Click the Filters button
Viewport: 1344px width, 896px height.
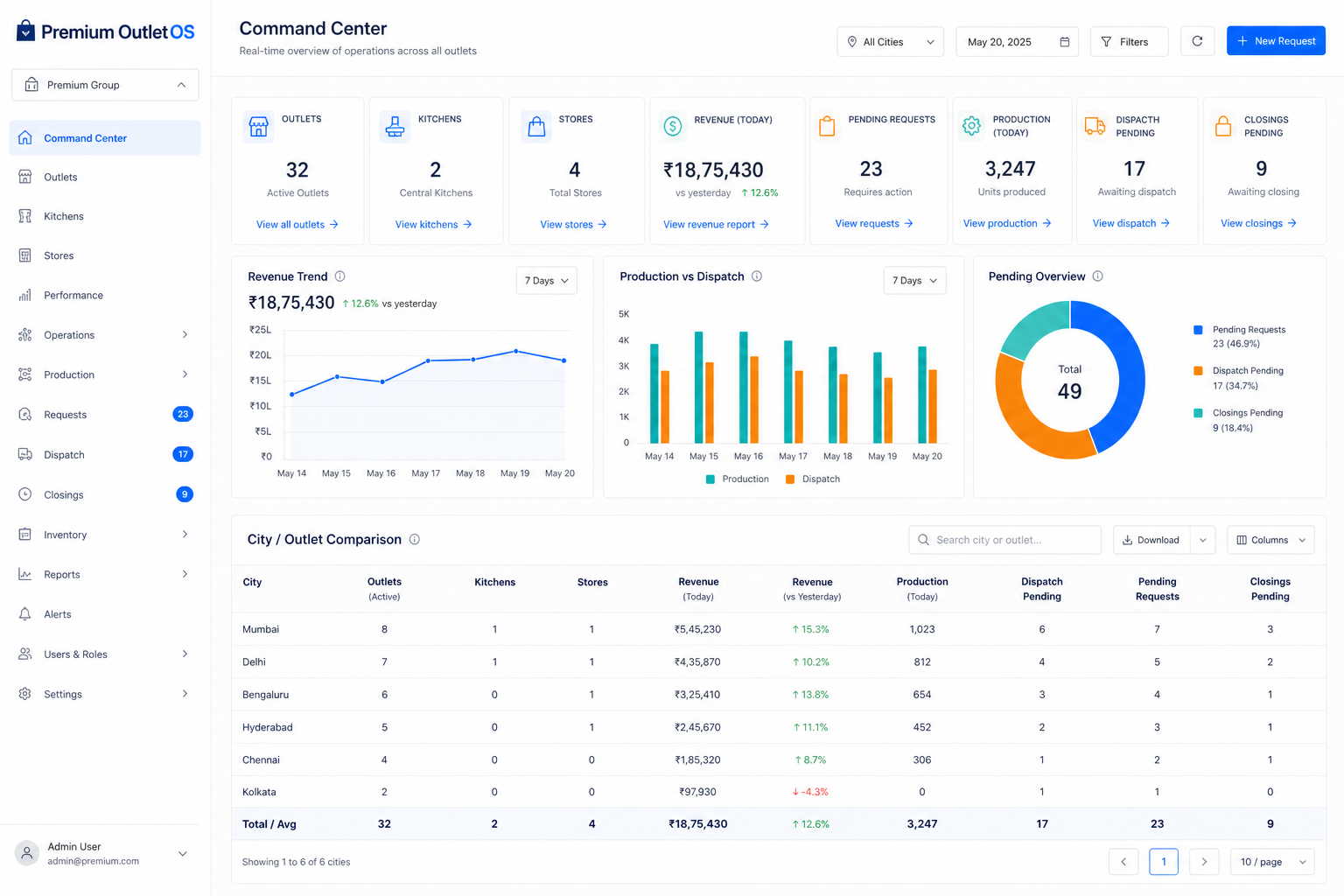coord(1129,42)
